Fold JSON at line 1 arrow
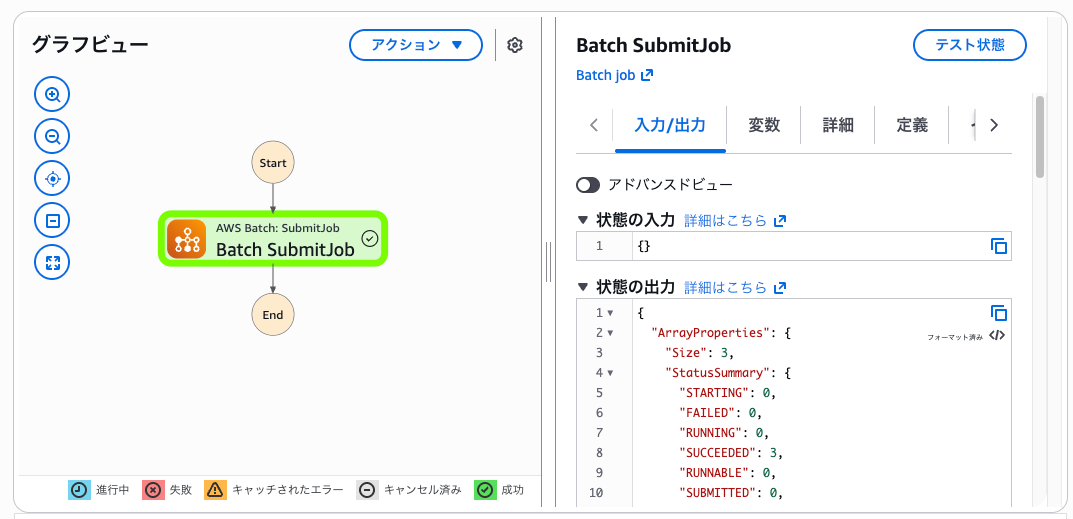 [610, 313]
